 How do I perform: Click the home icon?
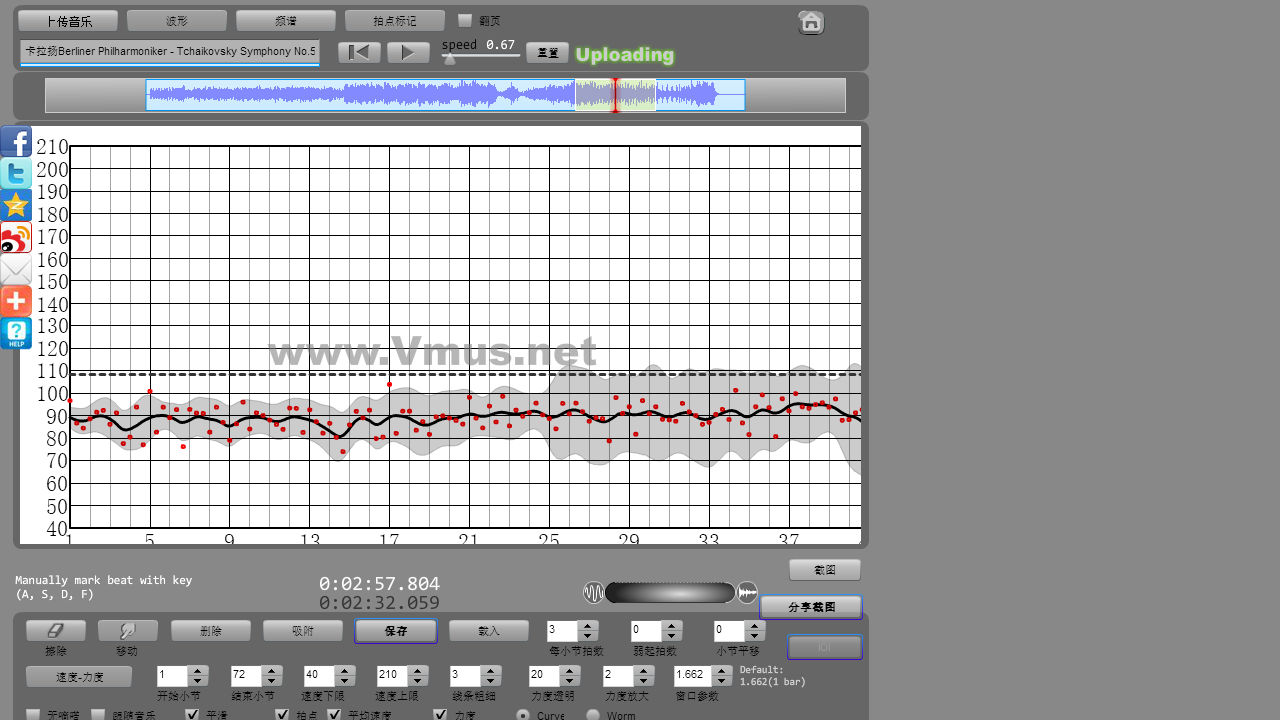(x=811, y=22)
